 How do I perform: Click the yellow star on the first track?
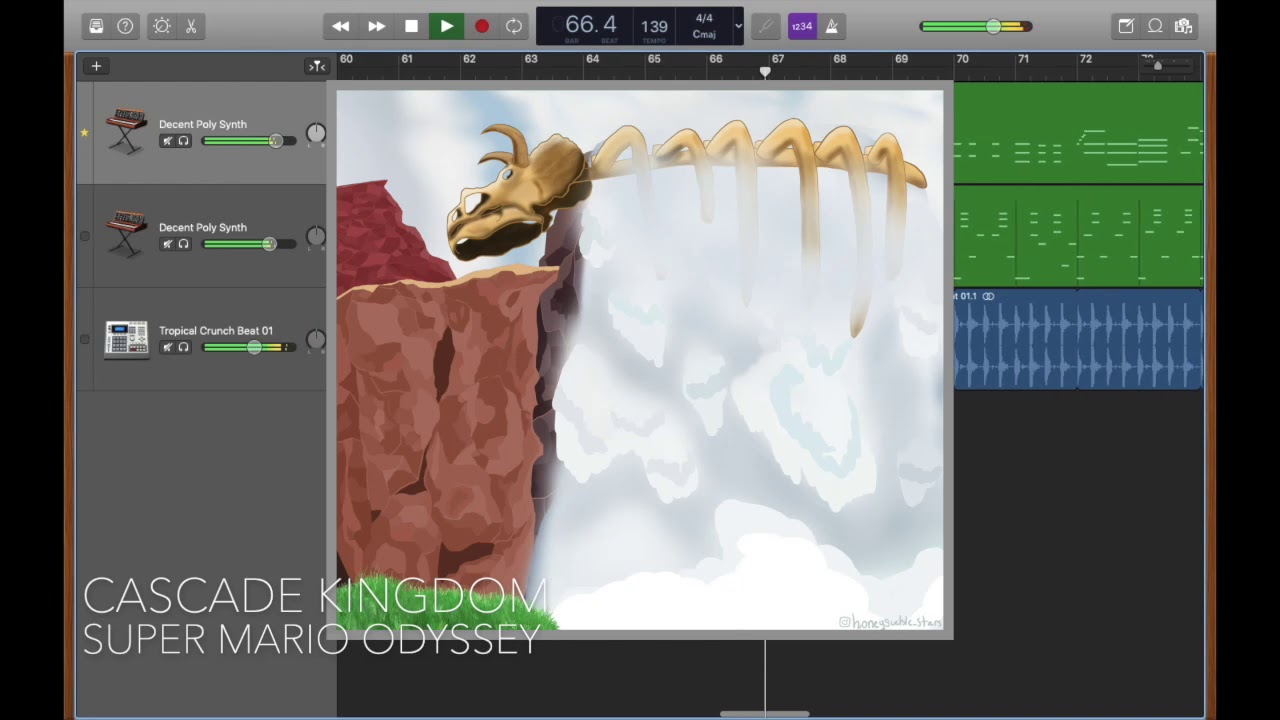pos(84,133)
